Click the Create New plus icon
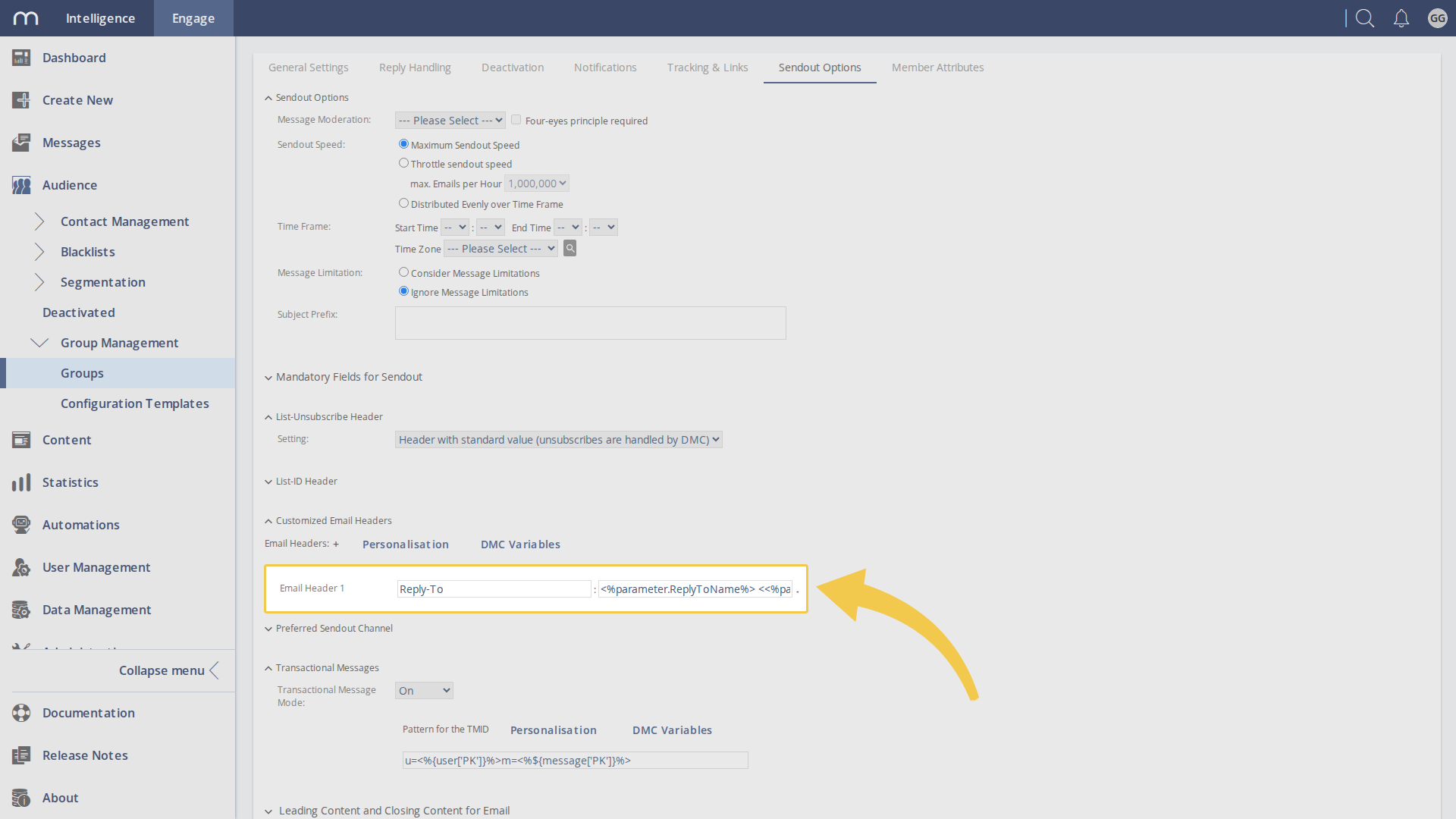1456x819 pixels. coord(21,100)
